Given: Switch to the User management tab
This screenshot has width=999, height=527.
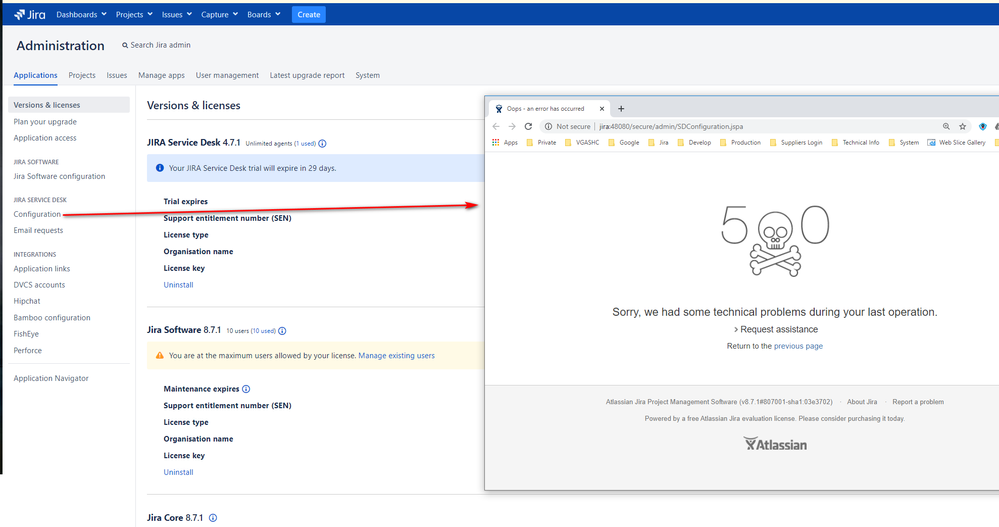Looking at the screenshot, I should (x=227, y=75).
